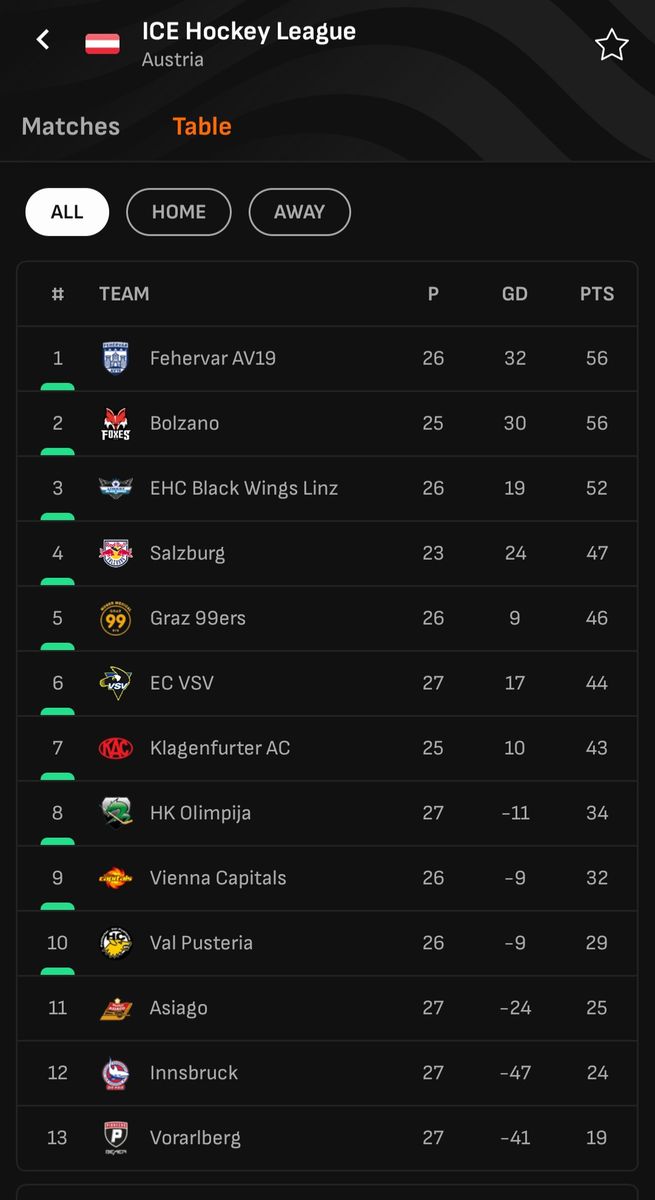Open the Klagenfurter AC logo
Screen dimensions: 655x1200
click(x=116, y=748)
